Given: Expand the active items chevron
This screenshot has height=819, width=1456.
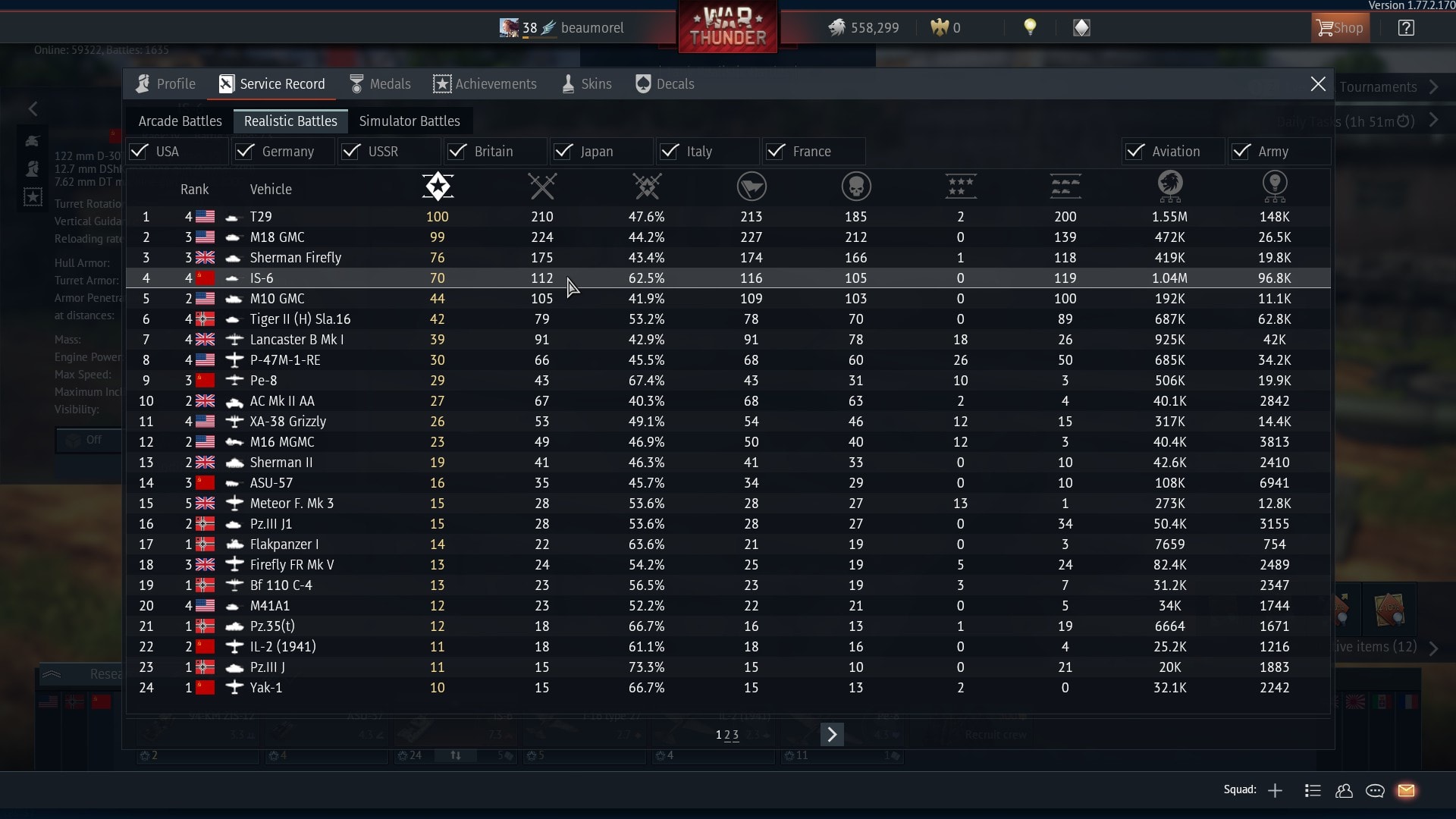Looking at the screenshot, I should pyautogui.click(x=1433, y=648).
